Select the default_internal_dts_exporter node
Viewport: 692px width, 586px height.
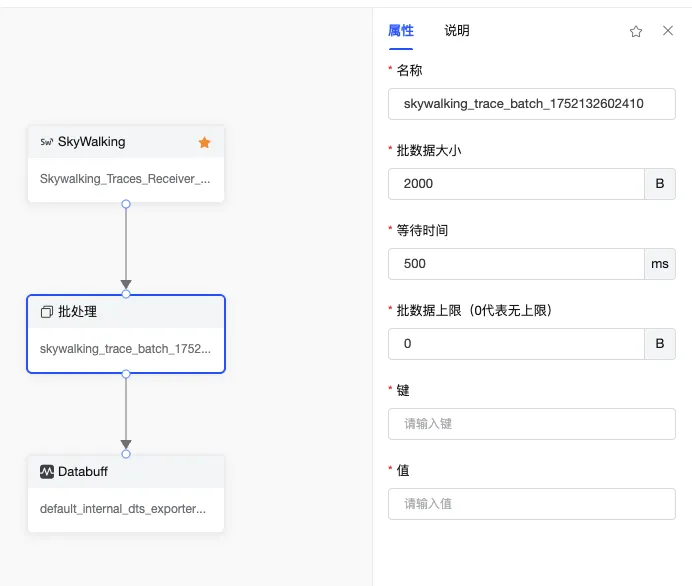tap(126, 509)
